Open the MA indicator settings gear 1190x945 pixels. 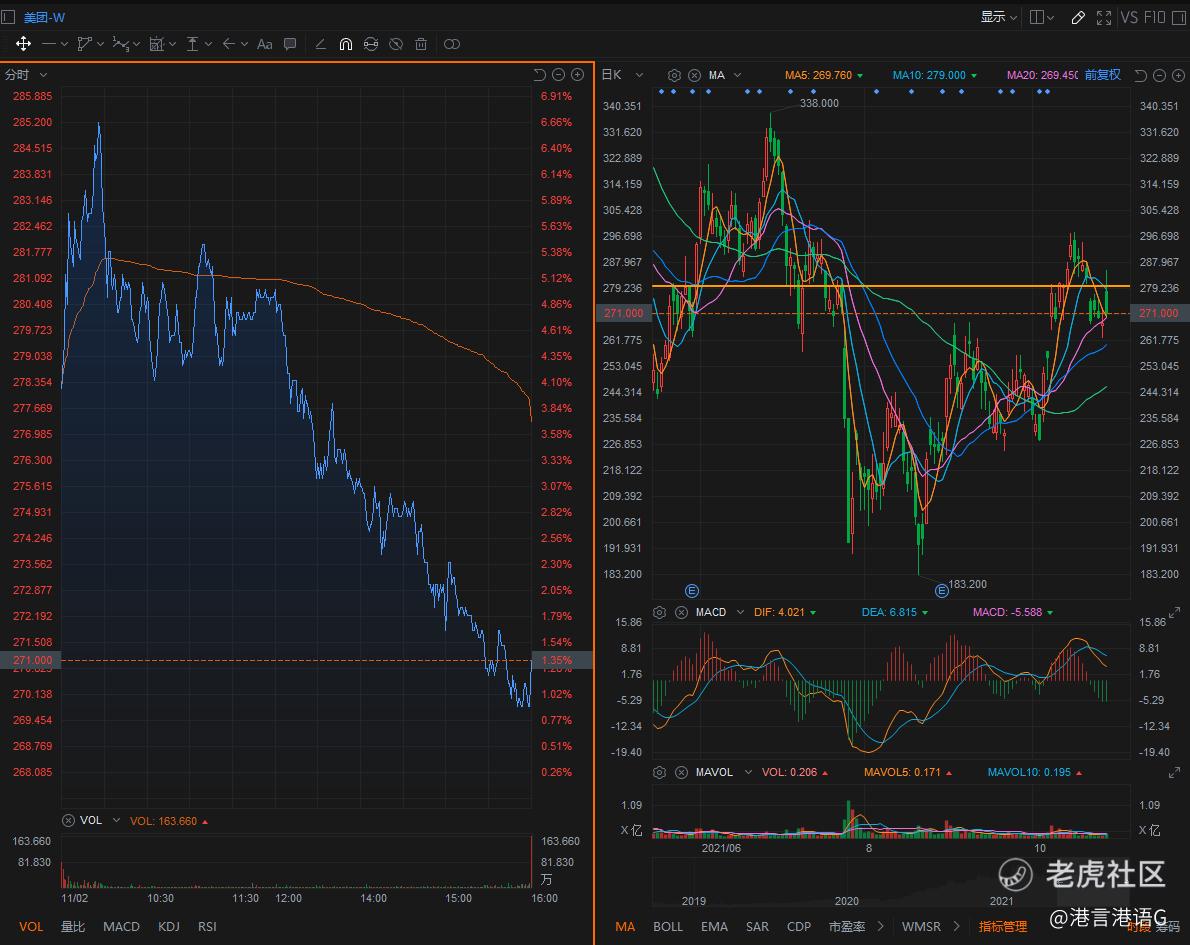pos(674,75)
